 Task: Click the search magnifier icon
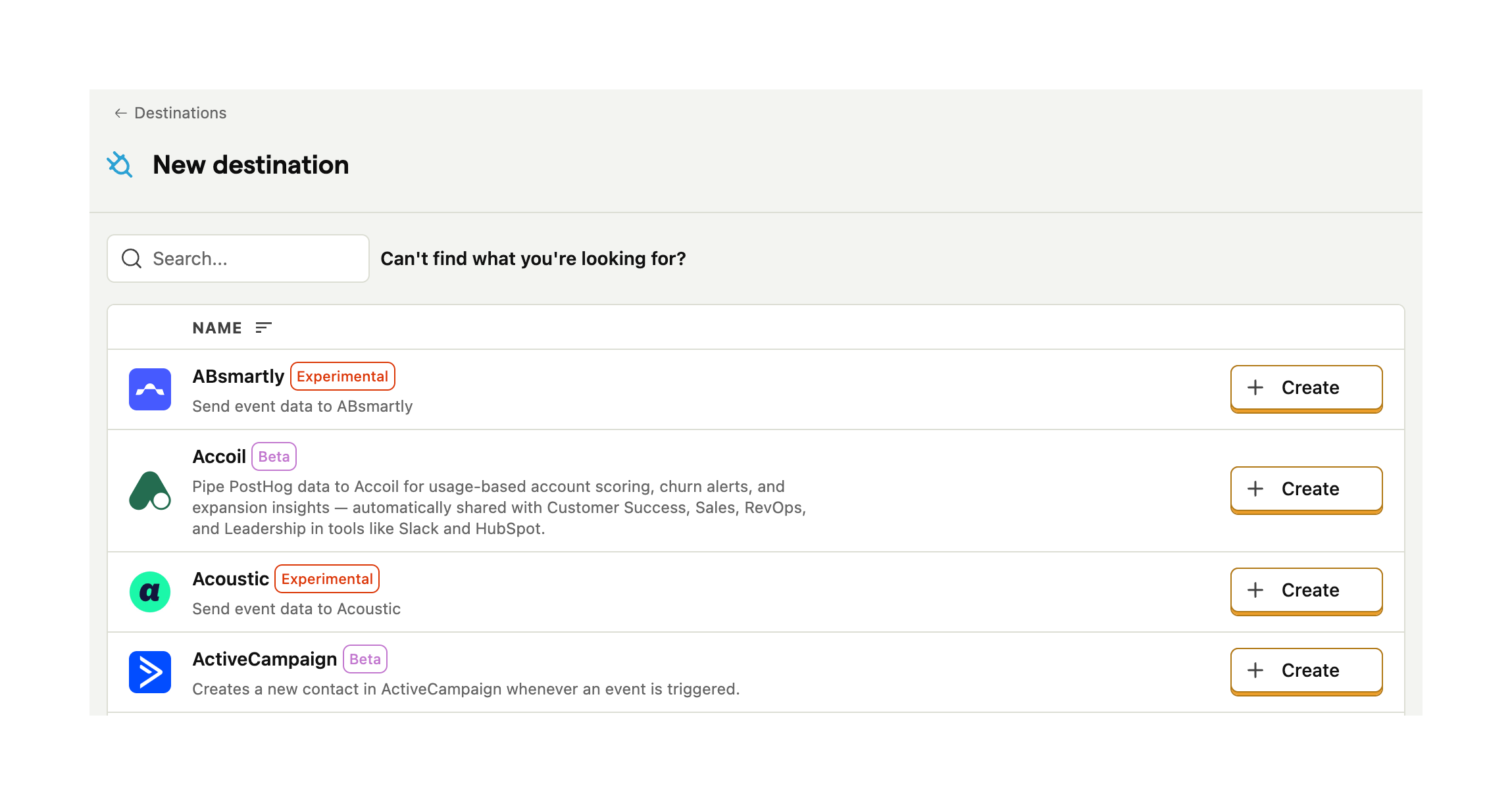point(132,258)
